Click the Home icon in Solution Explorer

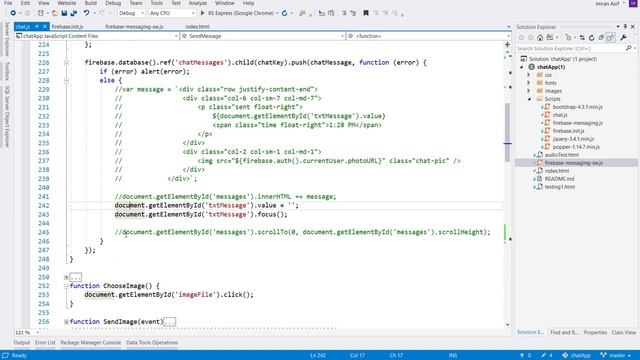coord(540,38)
